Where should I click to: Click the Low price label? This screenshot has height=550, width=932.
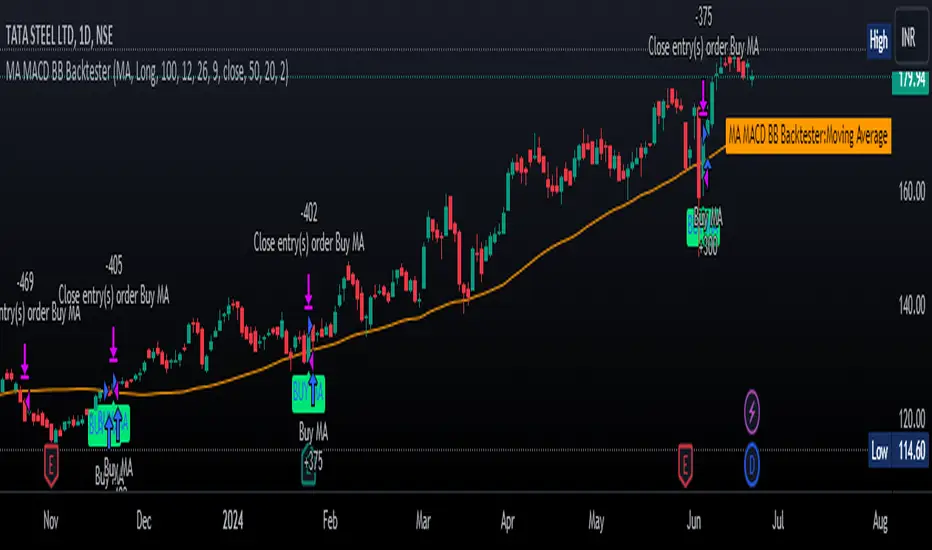pos(879,451)
